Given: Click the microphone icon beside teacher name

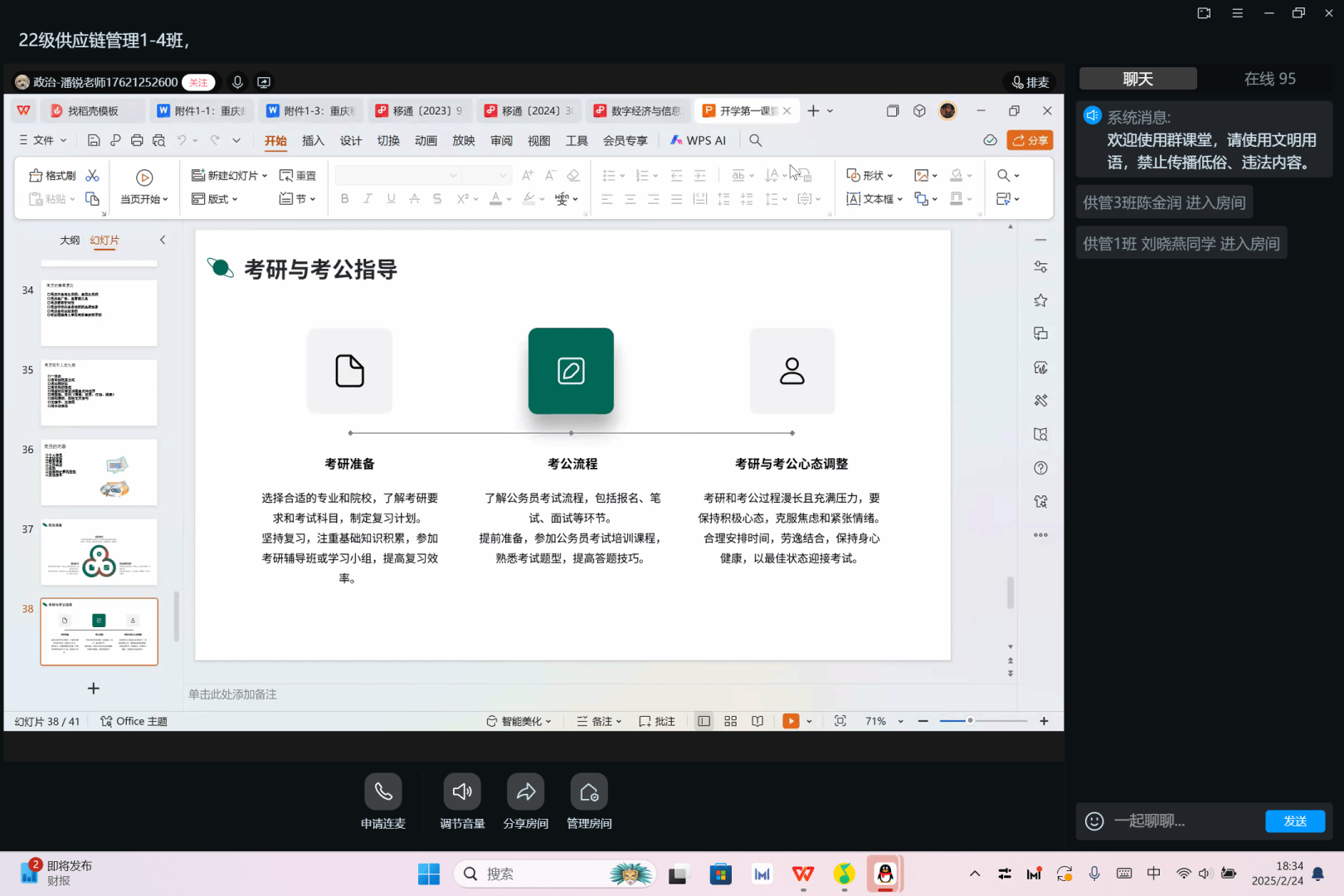Looking at the screenshot, I should (x=237, y=82).
